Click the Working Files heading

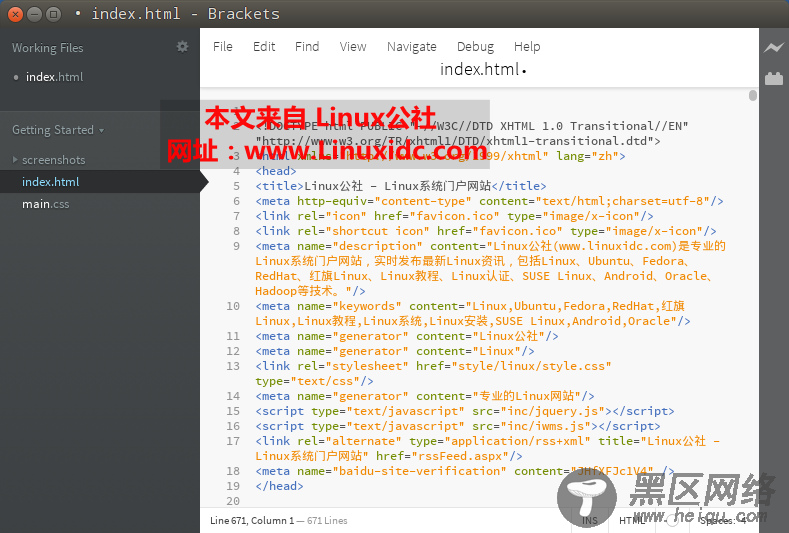click(47, 48)
